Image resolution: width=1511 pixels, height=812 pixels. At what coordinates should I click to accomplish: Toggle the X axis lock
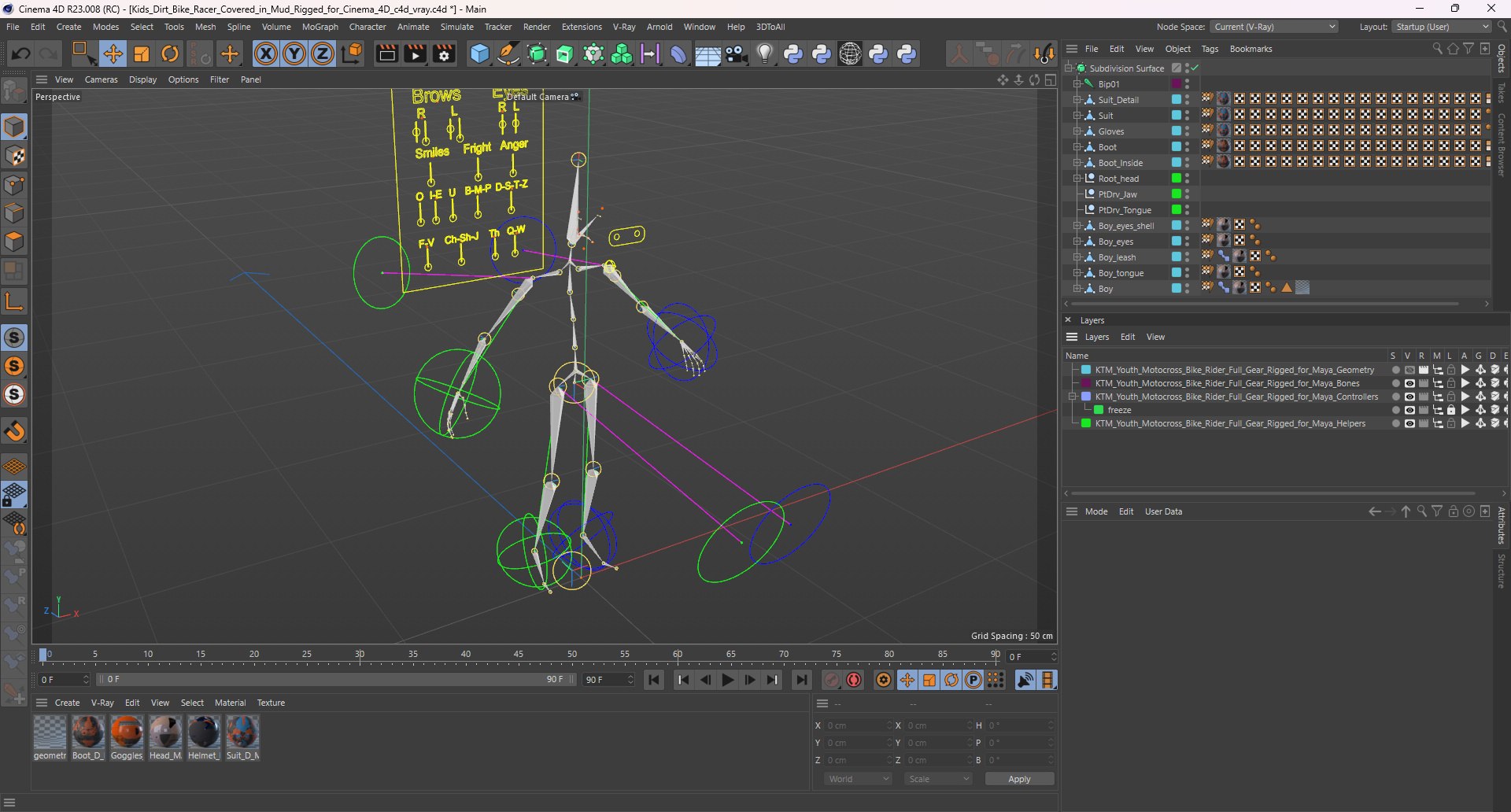(x=266, y=54)
